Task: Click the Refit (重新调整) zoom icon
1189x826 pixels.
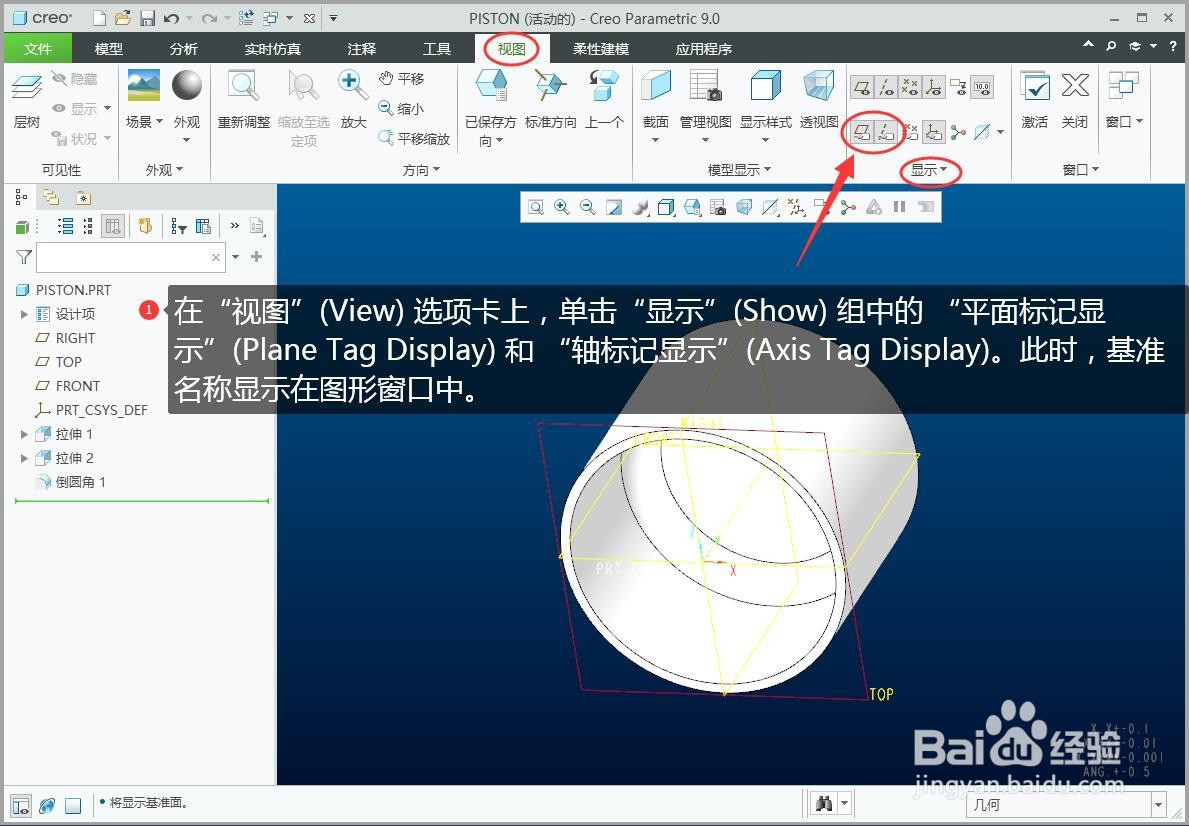Action: click(x=243, y=99)
